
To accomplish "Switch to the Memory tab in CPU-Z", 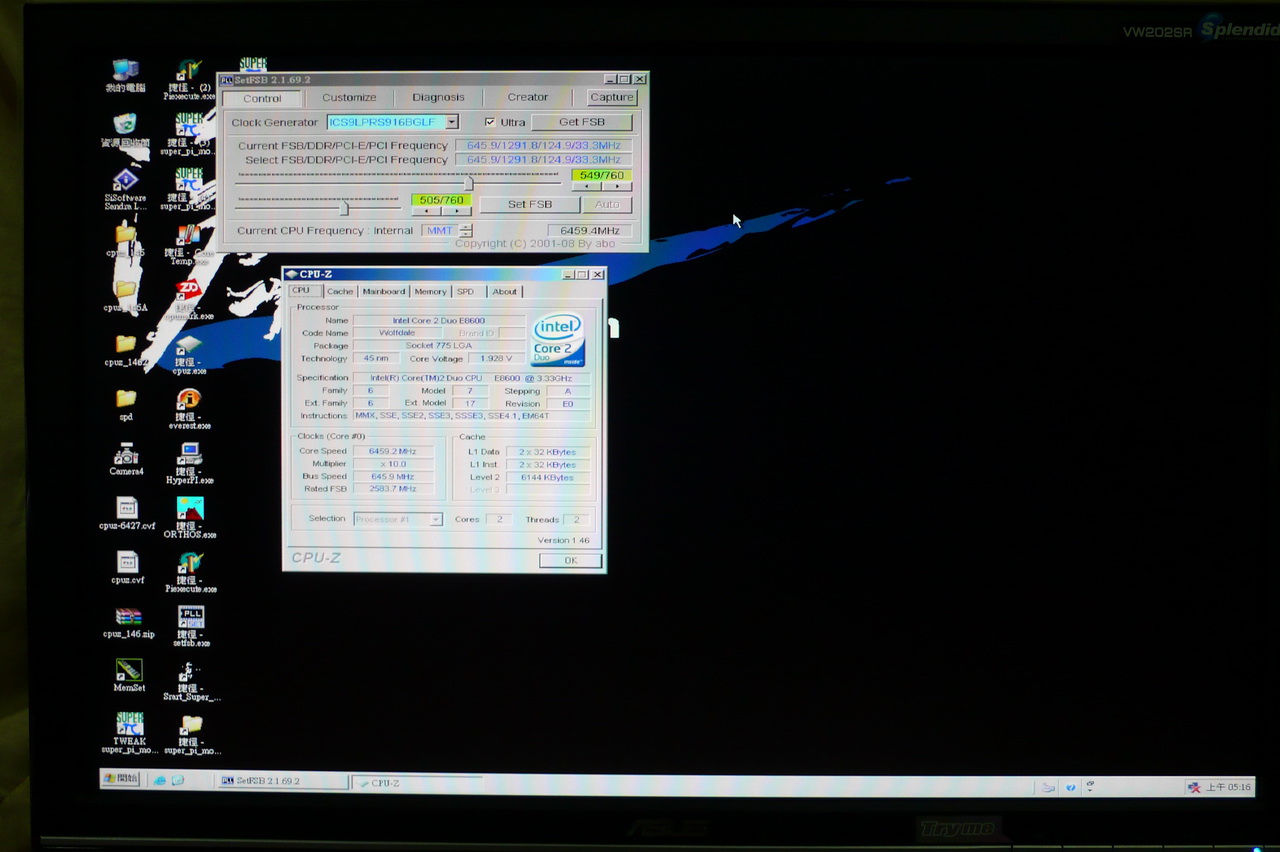I will 430,291.
